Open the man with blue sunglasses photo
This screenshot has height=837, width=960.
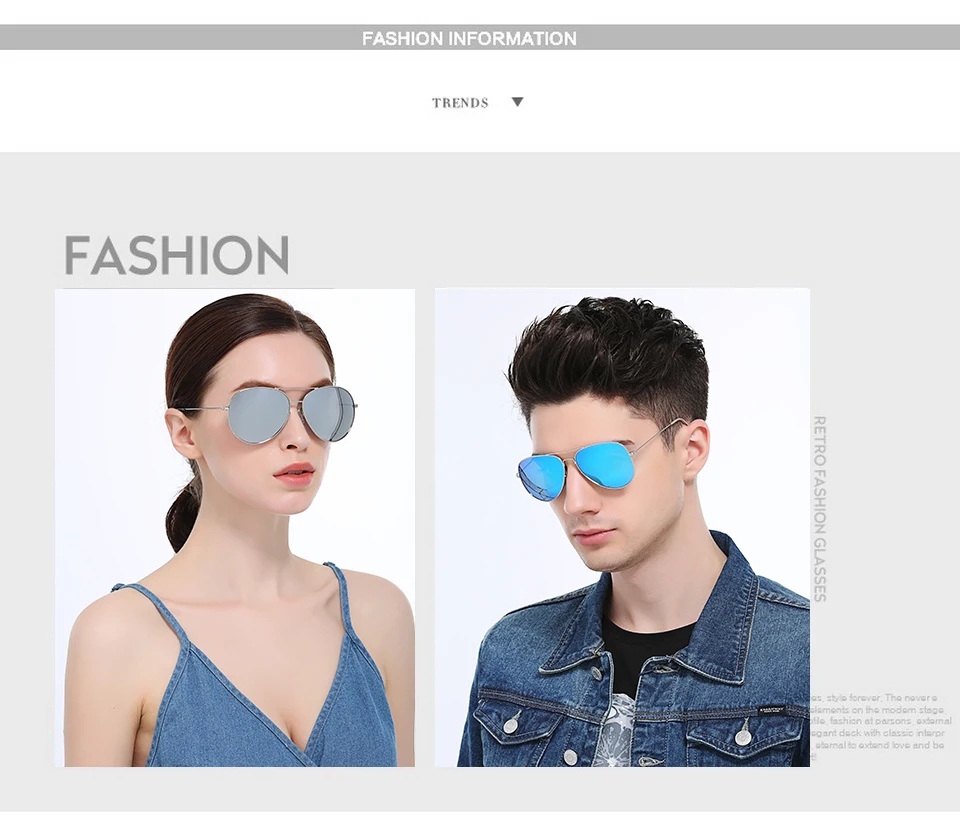pyautogui.click(x=622, y=527)
